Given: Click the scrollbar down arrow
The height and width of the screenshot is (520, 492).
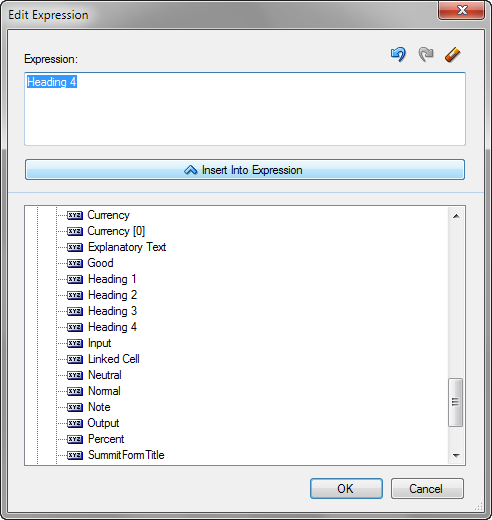Looking at the screenshot, I should point(456,455).
